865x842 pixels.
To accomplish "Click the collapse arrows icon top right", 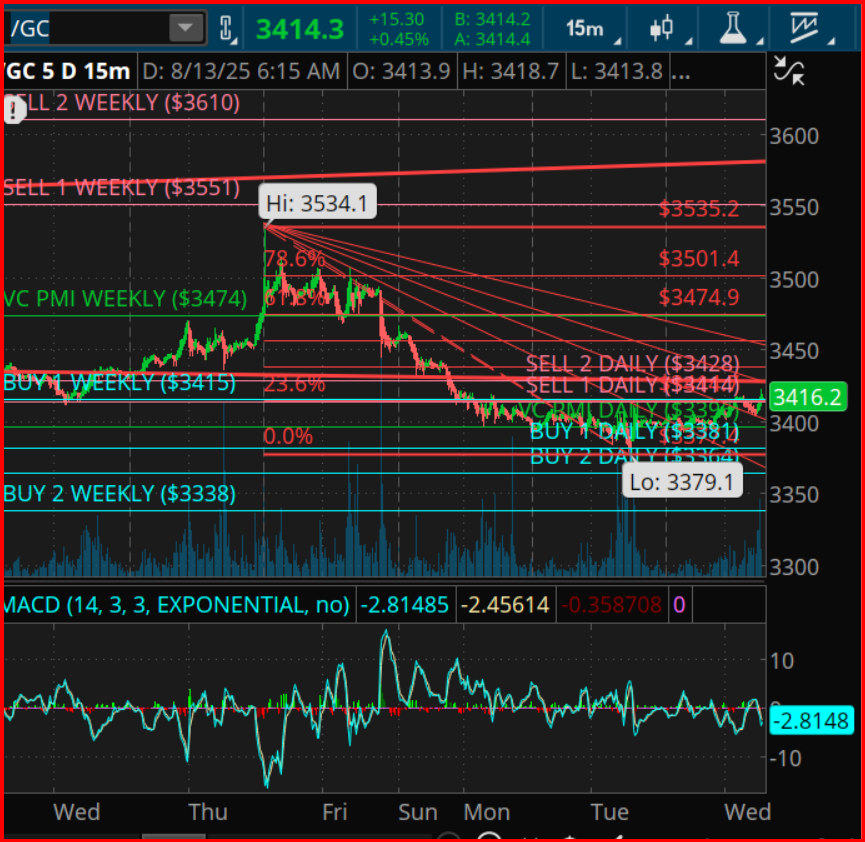I will pos(789,71).
